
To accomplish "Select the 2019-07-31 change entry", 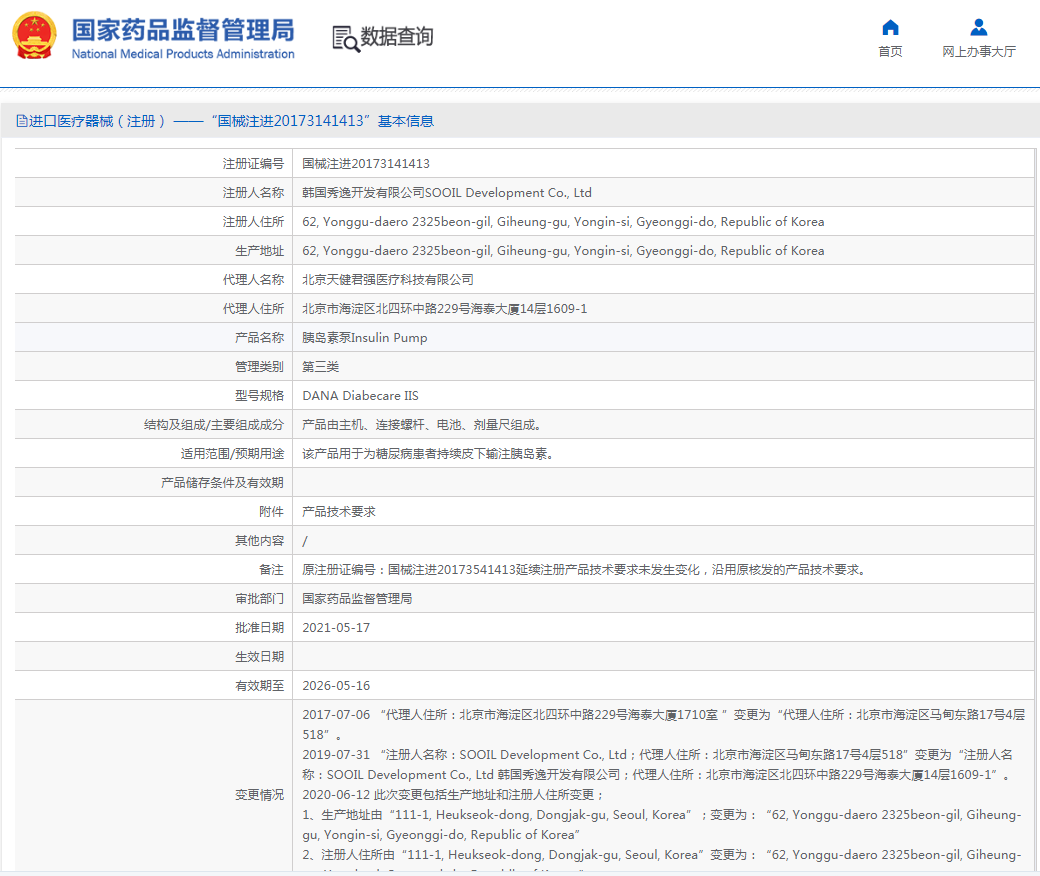I will pos(658,765).
